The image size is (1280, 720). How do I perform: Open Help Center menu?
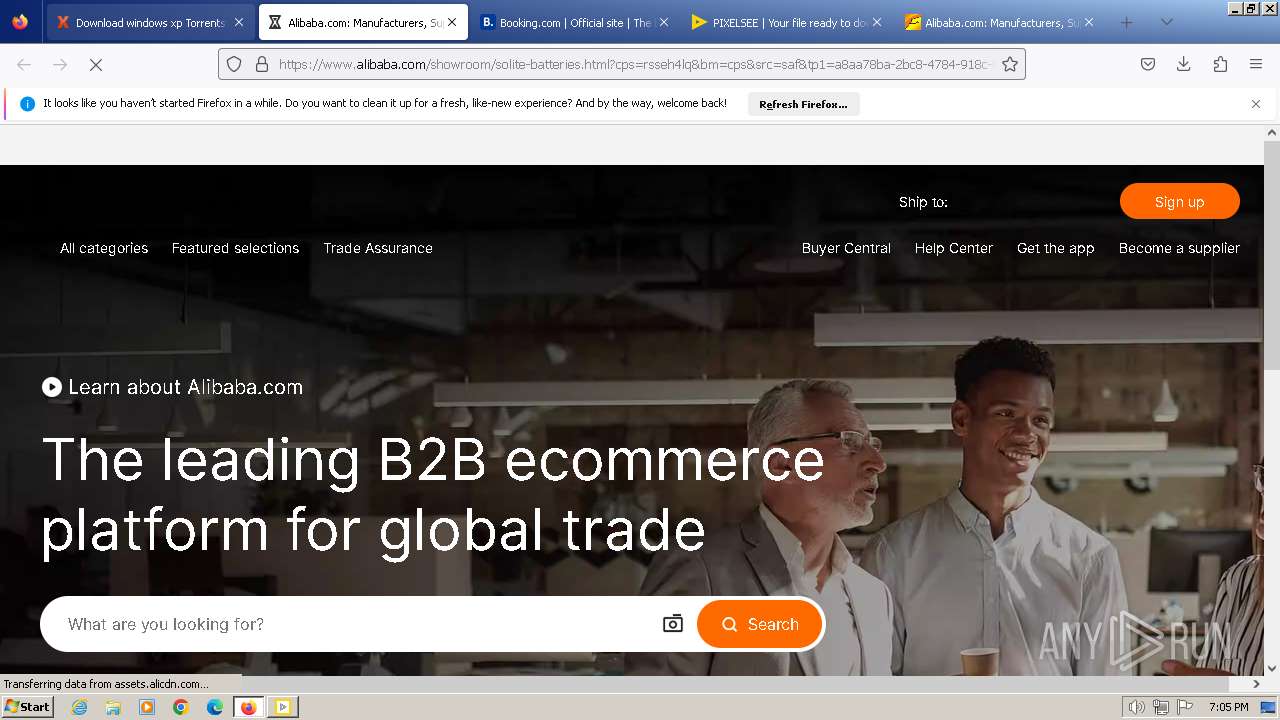(954, 248)
